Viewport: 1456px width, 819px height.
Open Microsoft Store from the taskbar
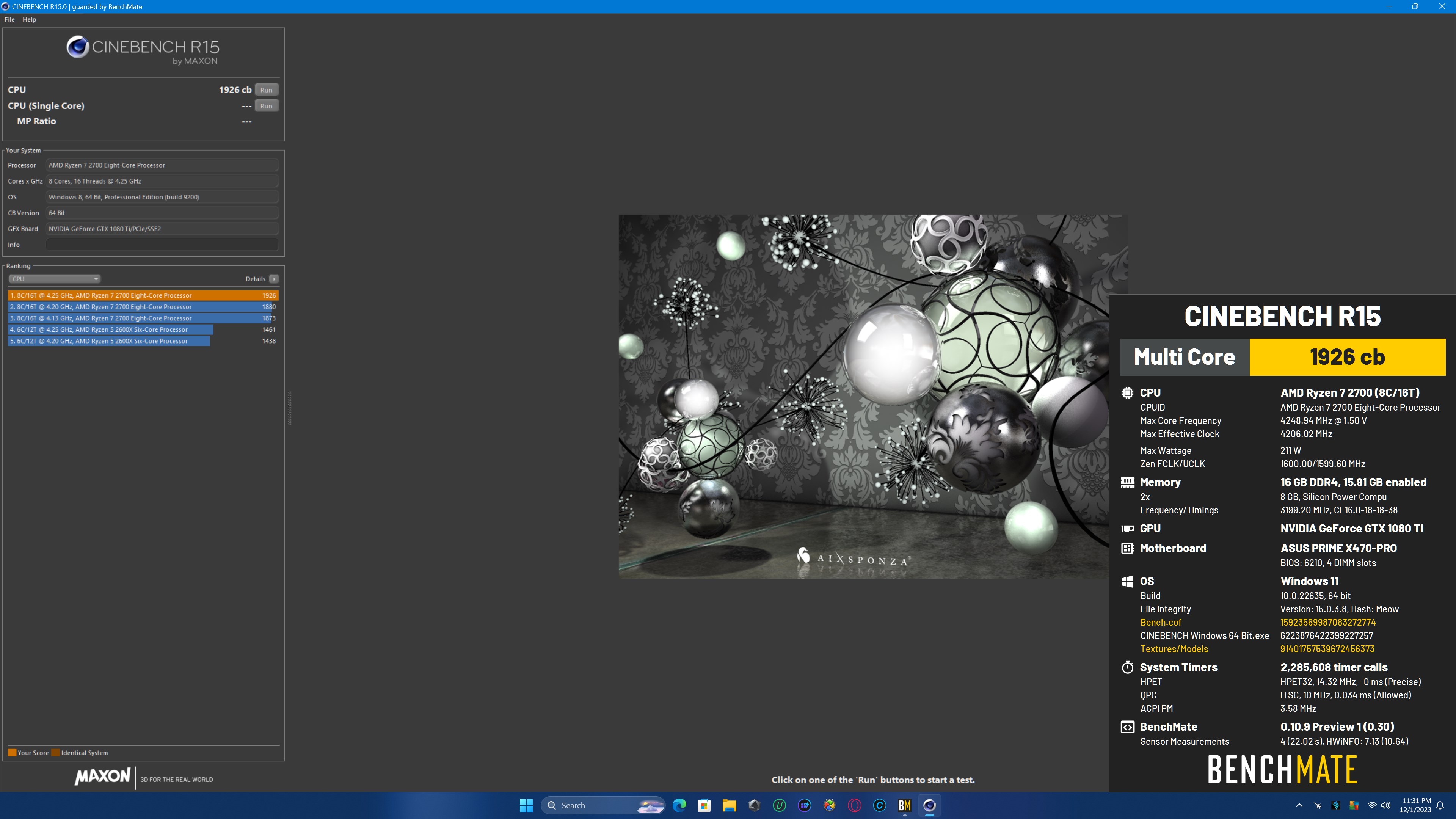coord(704,805)
